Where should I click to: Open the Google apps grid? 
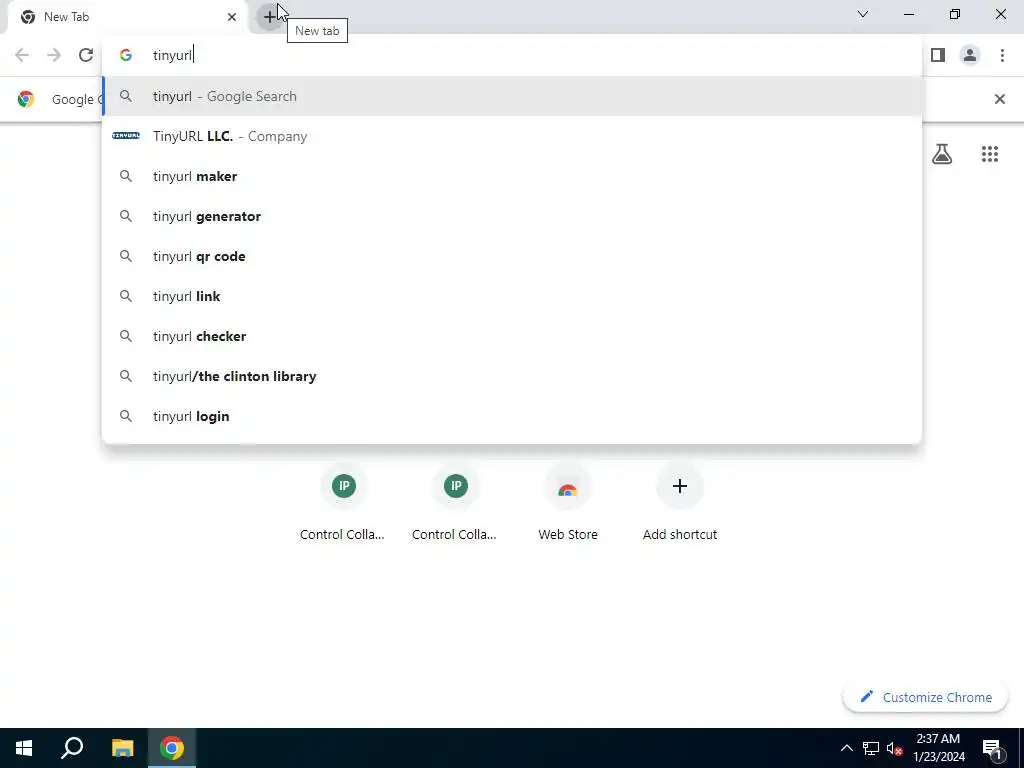tap(989, 154)
